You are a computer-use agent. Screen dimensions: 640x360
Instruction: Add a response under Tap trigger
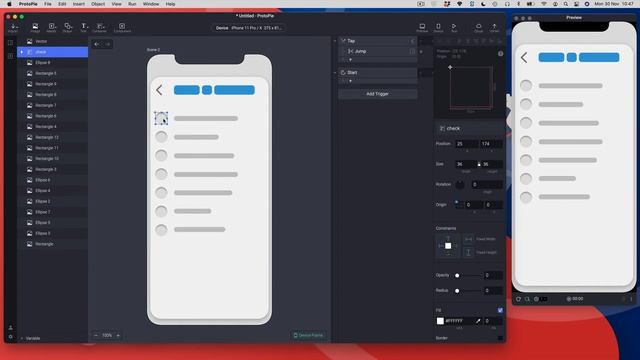[350, 60]
